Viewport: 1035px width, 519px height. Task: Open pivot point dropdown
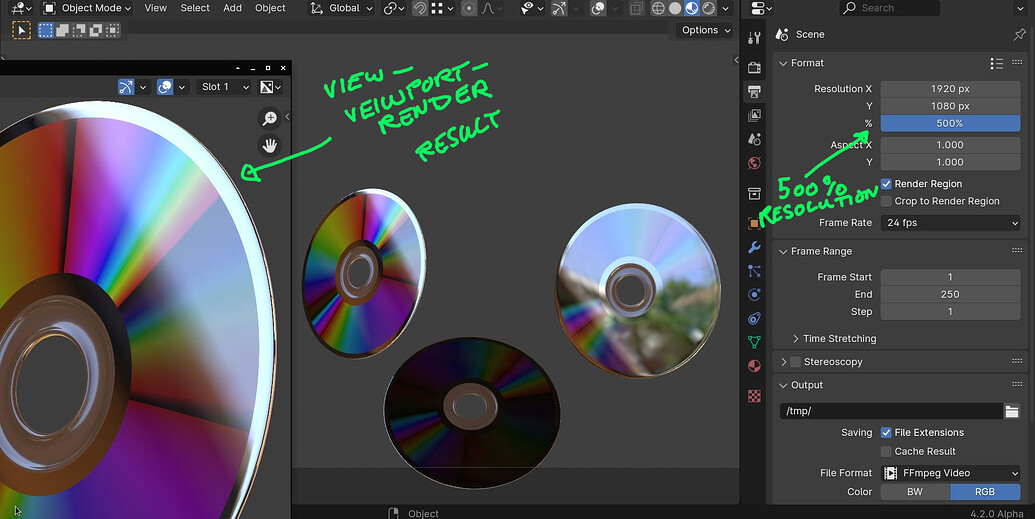tap(394, 8)
